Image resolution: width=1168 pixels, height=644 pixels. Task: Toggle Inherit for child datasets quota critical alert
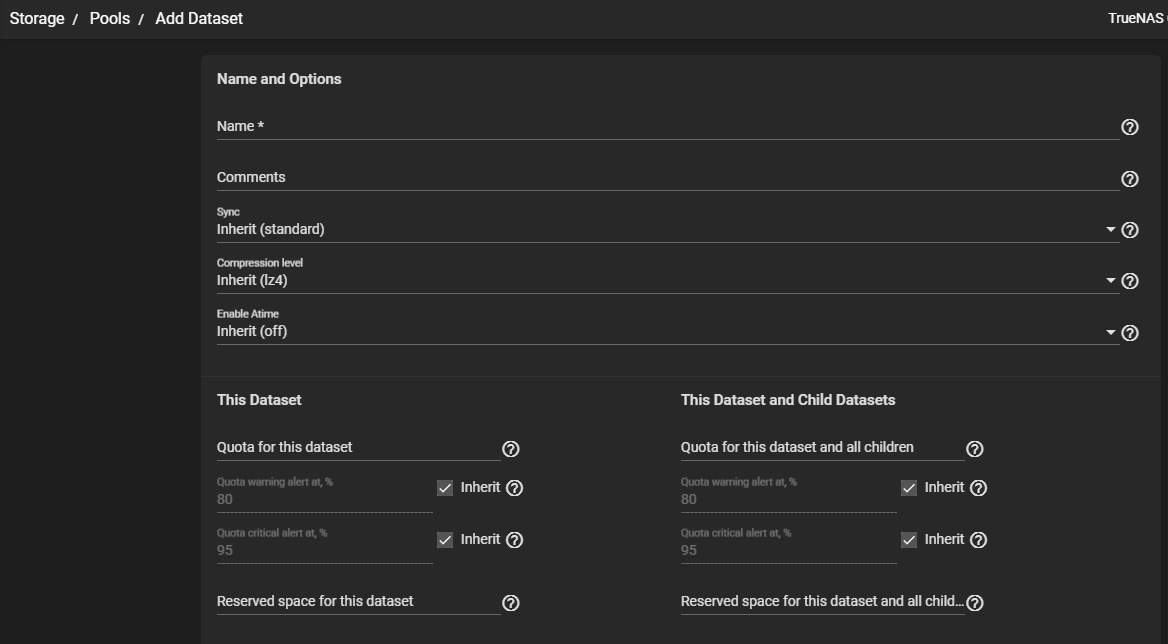coord(909,540)
